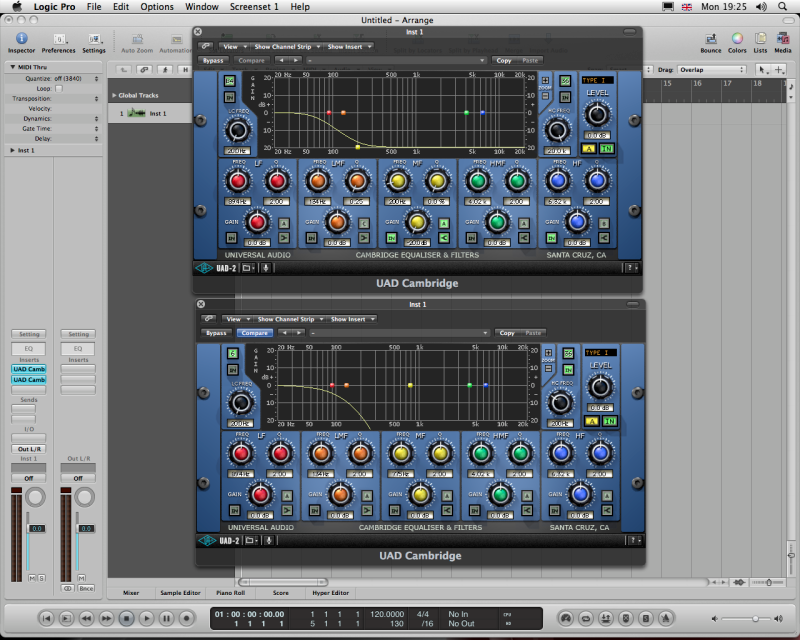Open the Lists toolbar icon
The width and height of the screenshot is (800, 640).
click(760, 39)
